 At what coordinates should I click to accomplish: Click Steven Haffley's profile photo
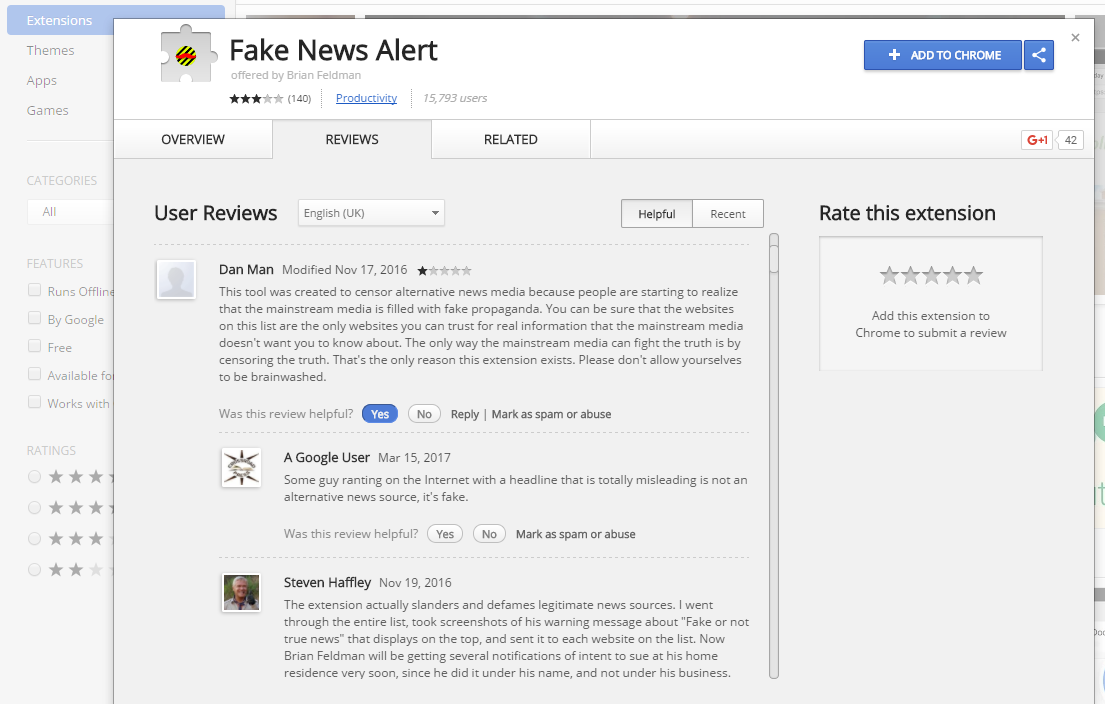pyautogui.click(x=241, y=592)
